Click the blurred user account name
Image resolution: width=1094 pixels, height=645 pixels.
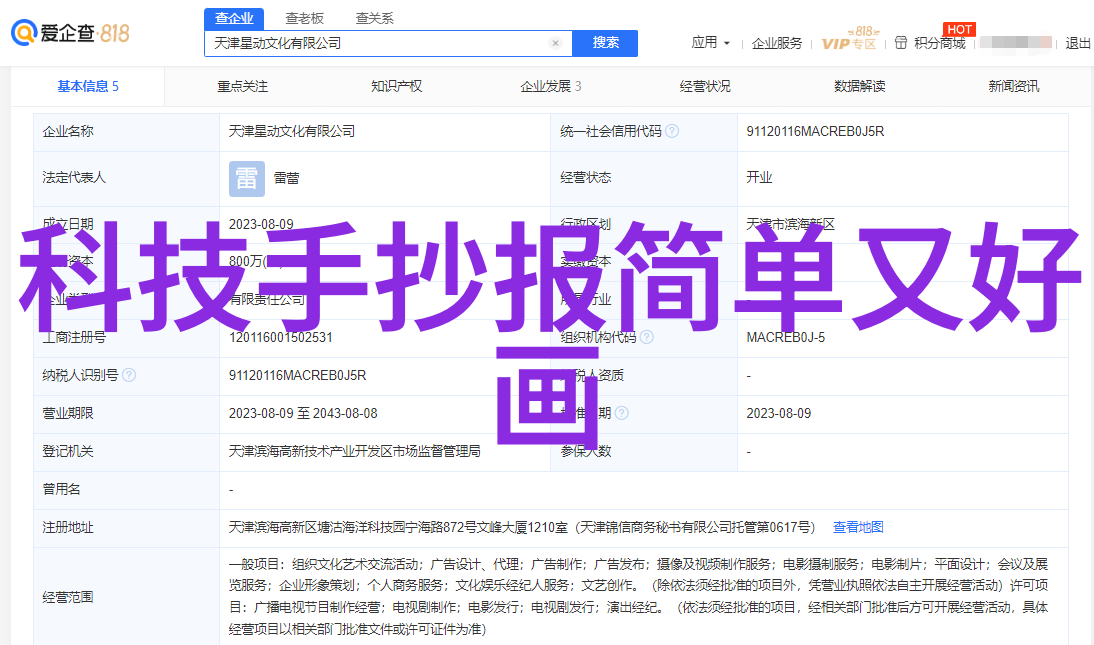point(1015,43)
